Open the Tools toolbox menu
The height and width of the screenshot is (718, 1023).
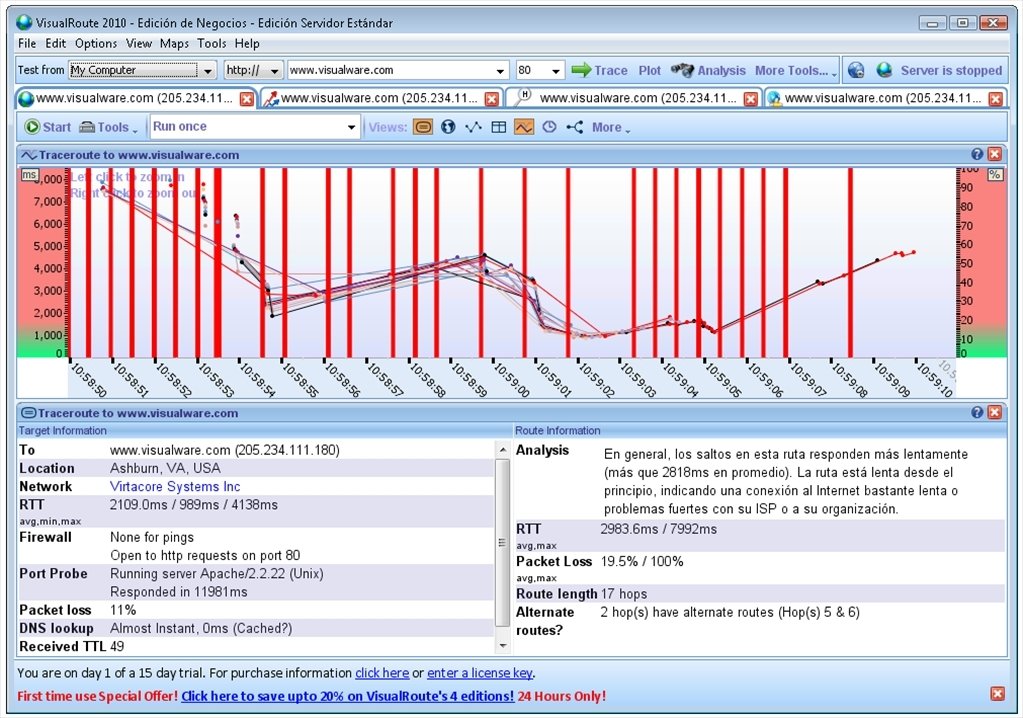tap(108, 127)
